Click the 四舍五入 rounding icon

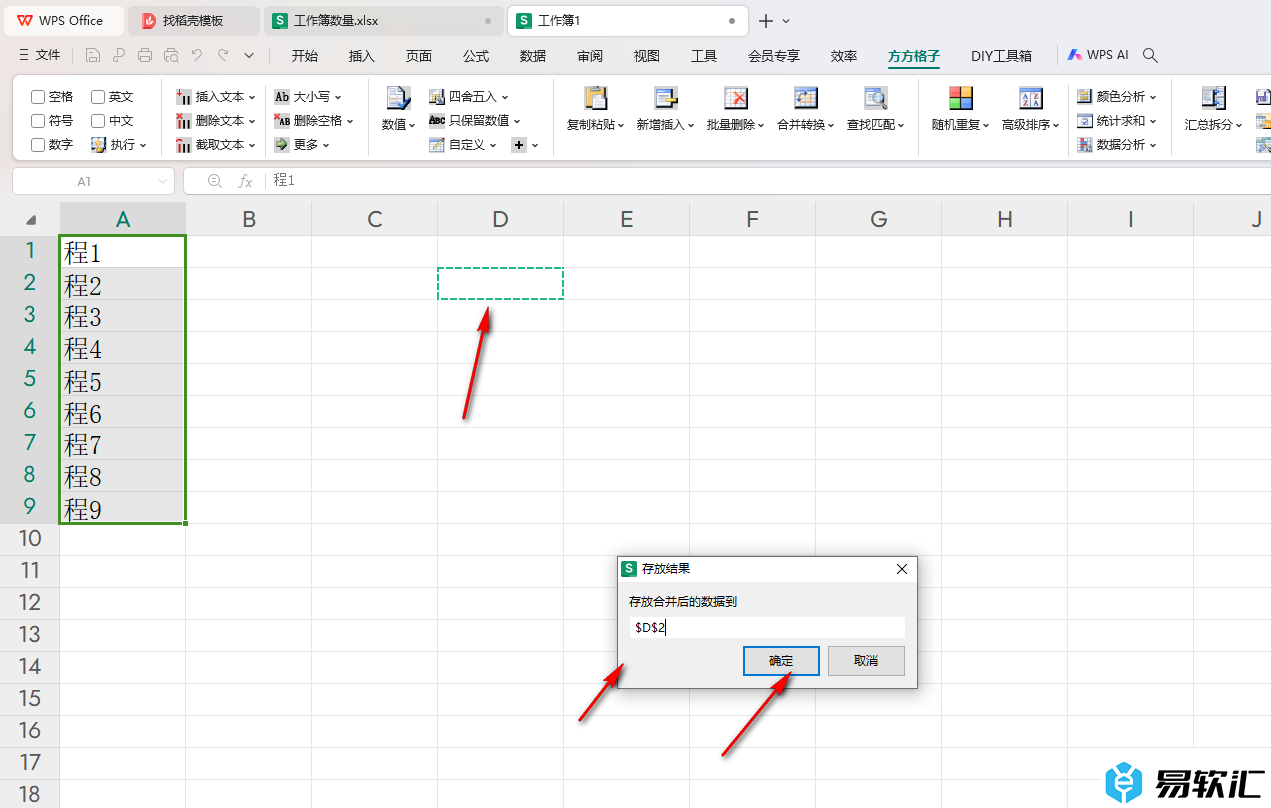(437, 97)
